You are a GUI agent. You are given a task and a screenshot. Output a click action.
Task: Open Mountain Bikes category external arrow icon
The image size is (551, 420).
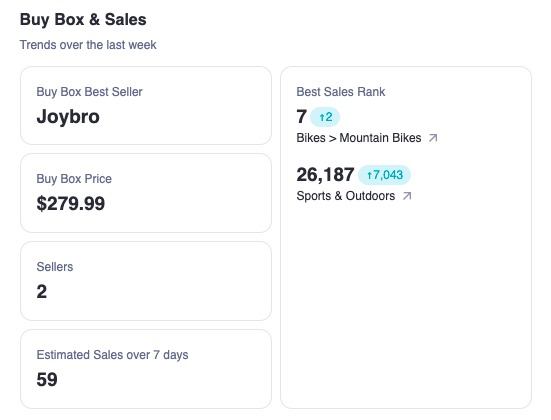(433, 138)
